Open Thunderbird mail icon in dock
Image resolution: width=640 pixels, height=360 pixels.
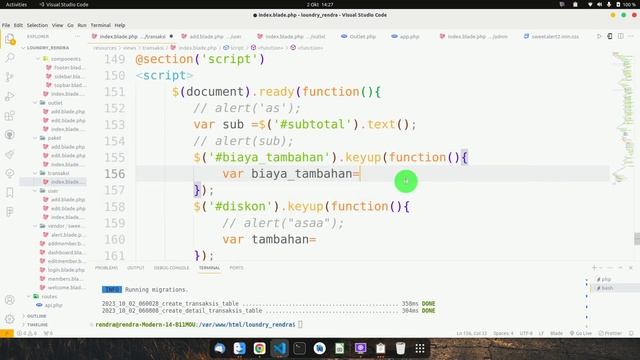[220, 348]
